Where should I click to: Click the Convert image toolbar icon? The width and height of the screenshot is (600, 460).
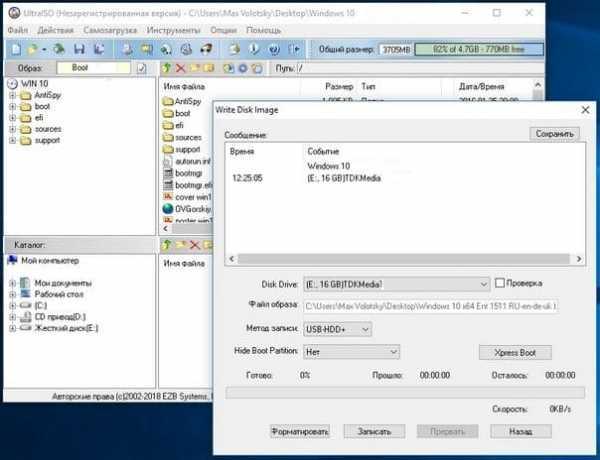147,49
